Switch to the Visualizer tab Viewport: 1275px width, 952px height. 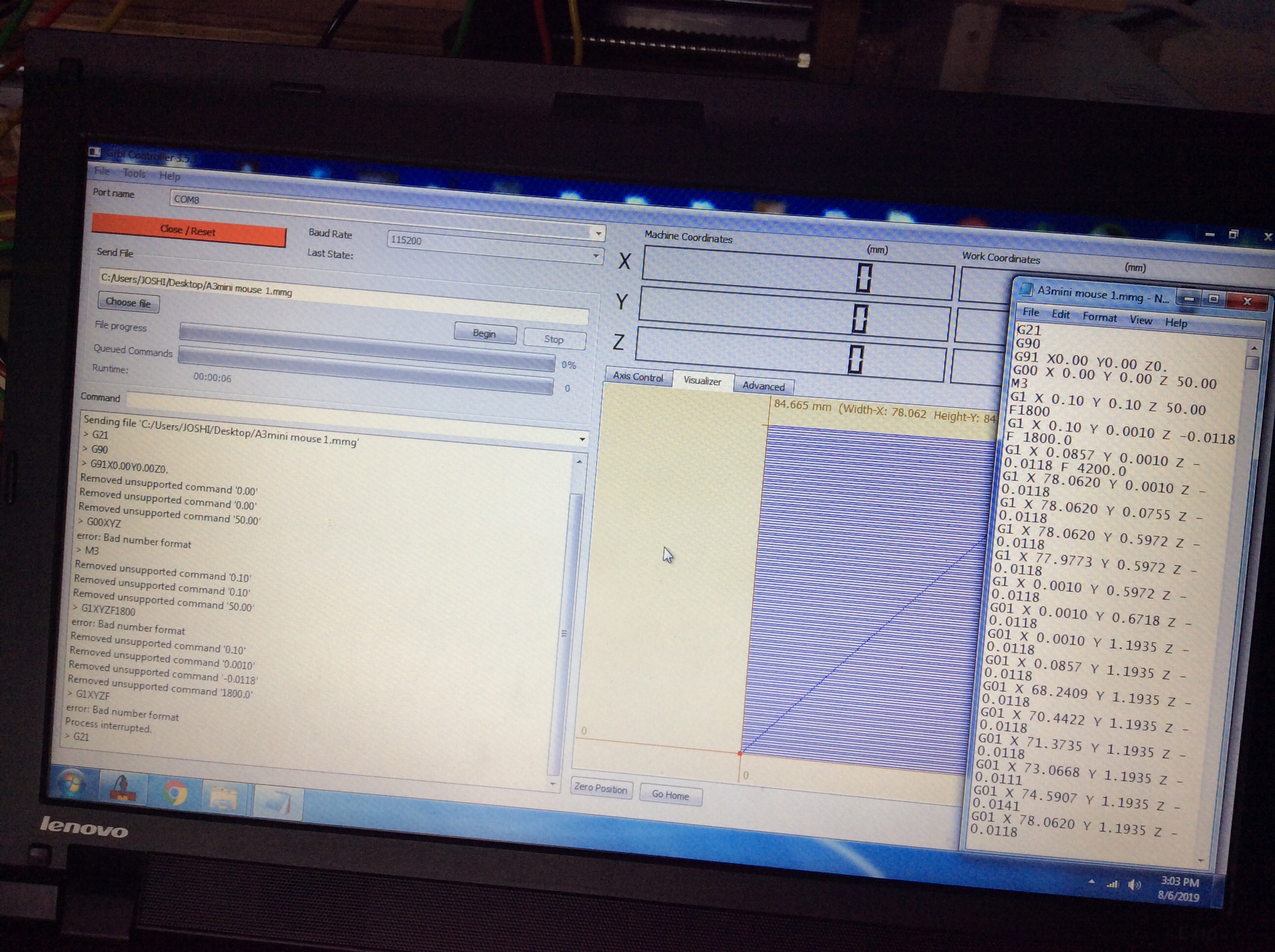(702, 381)
